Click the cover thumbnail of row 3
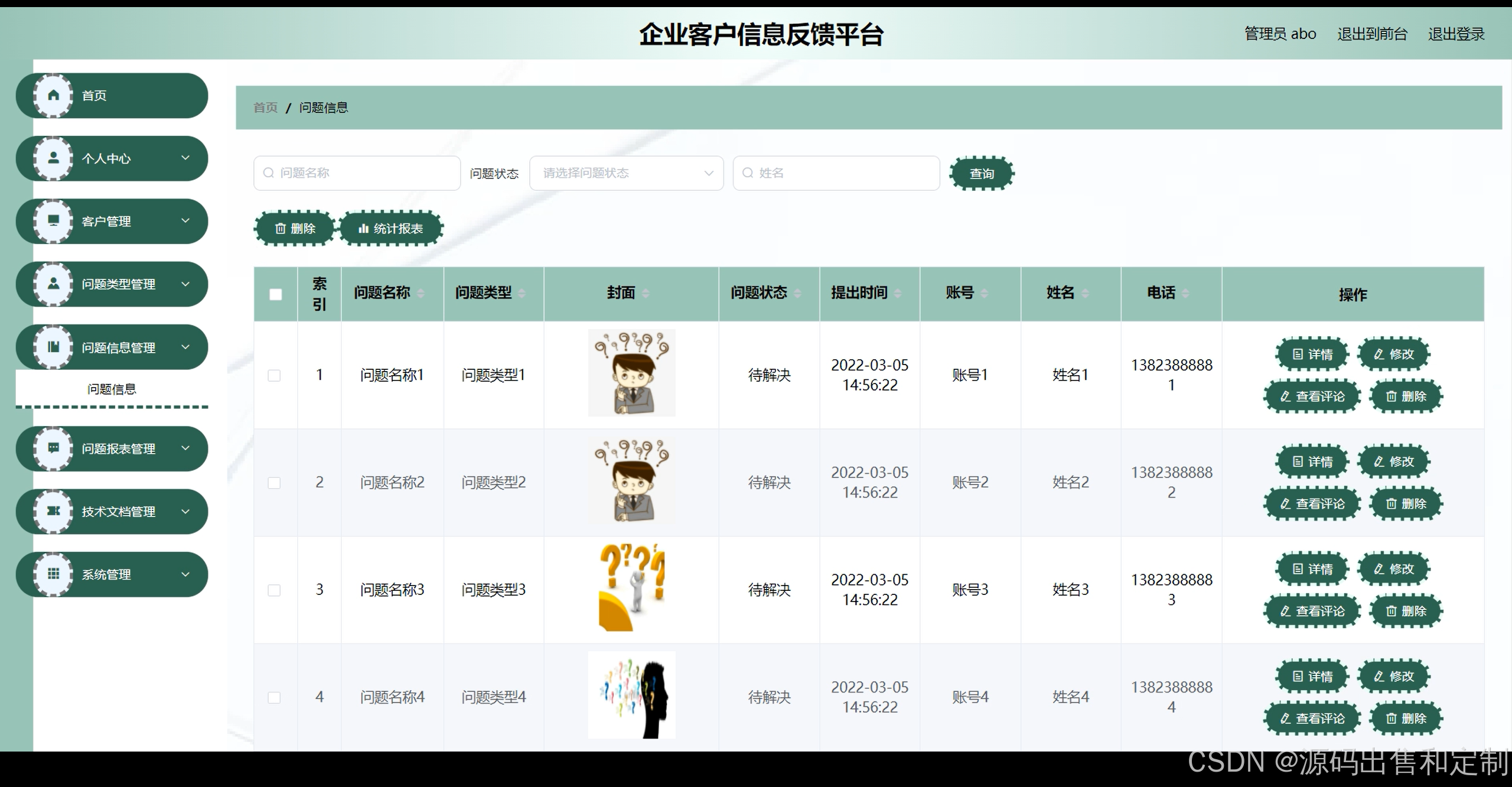Viewport: 1512px width, 787px height. 631,588
